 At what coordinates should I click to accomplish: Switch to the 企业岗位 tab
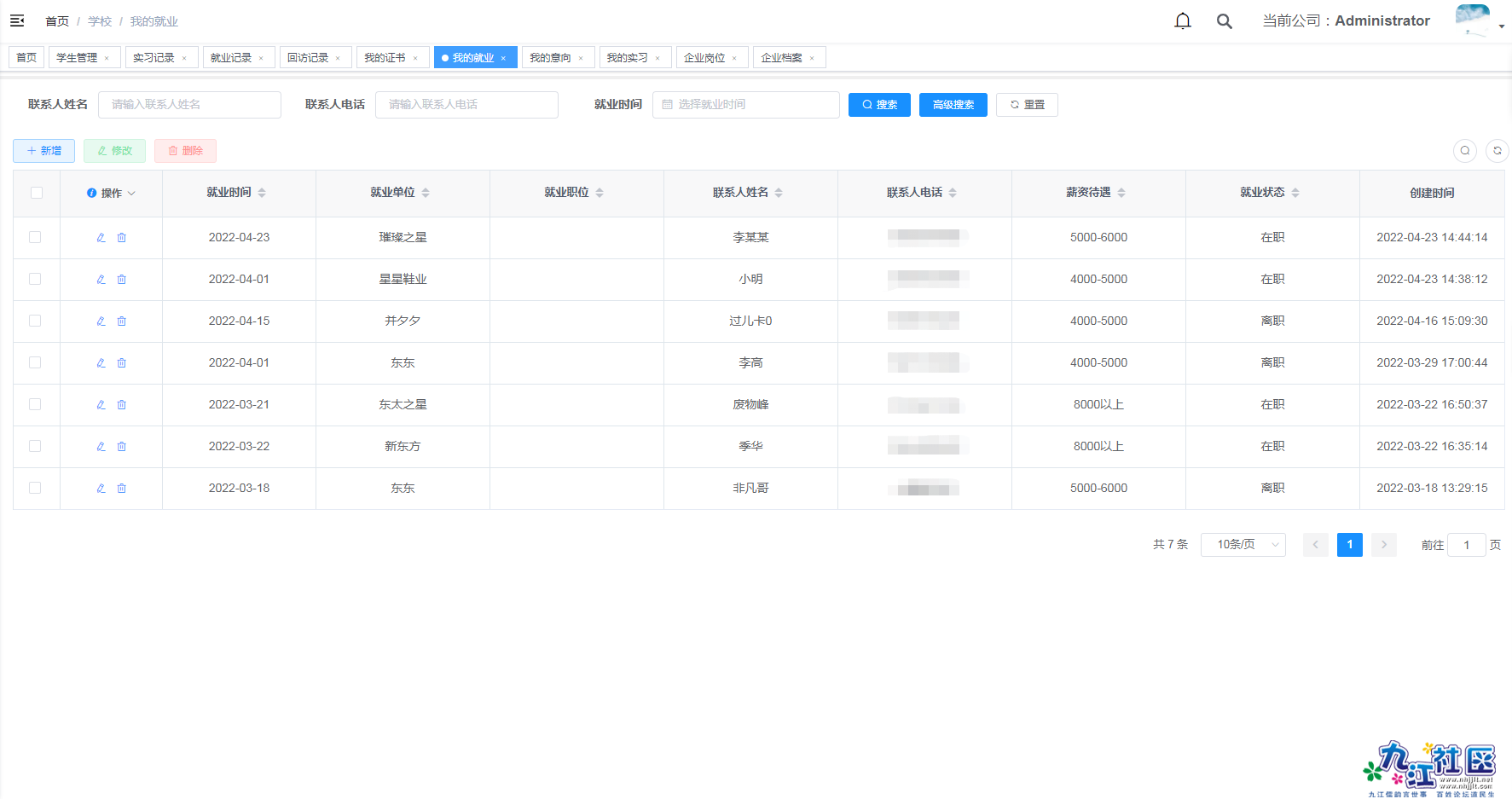tap(706, 57)
